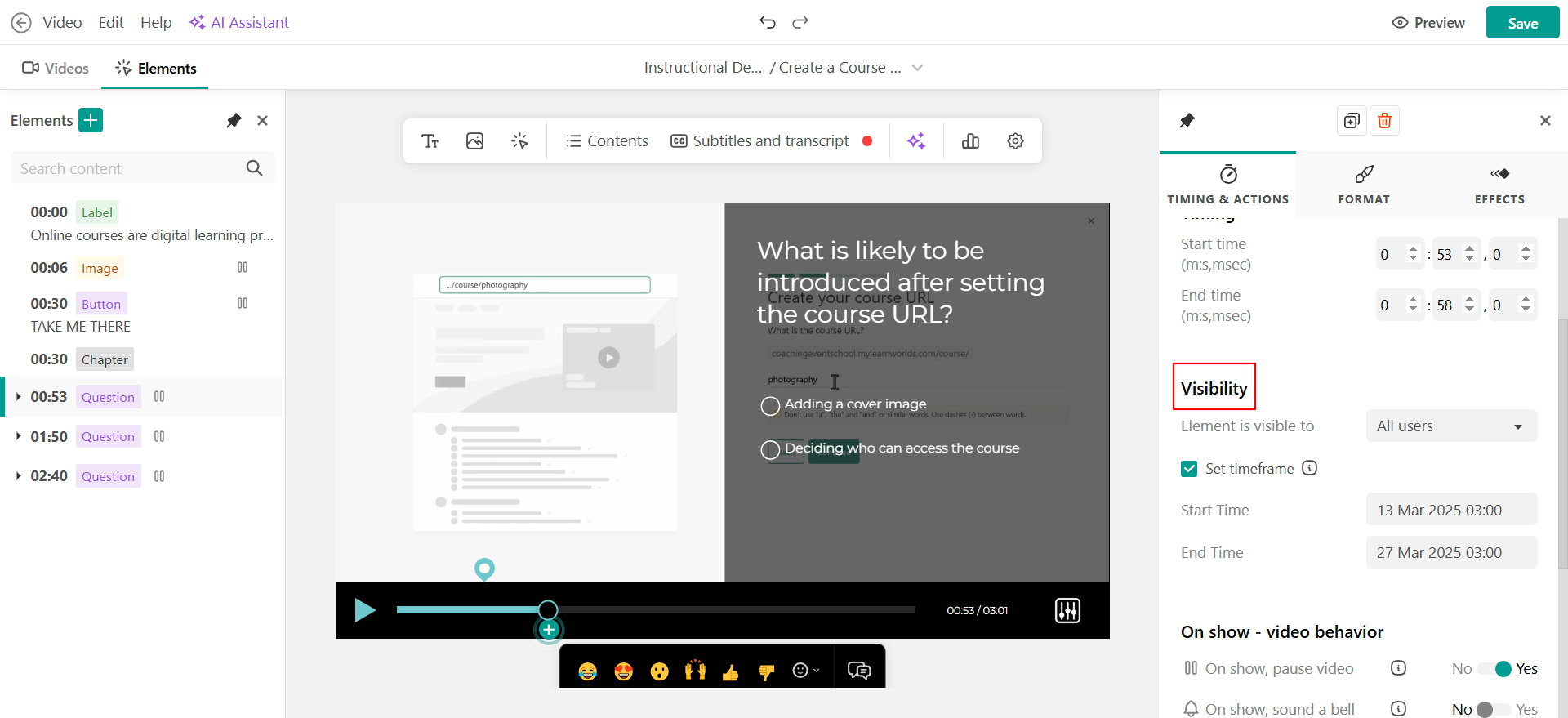
Task: Uncheck the Set timeframe checkbox
Action: tap(1189, 469)
